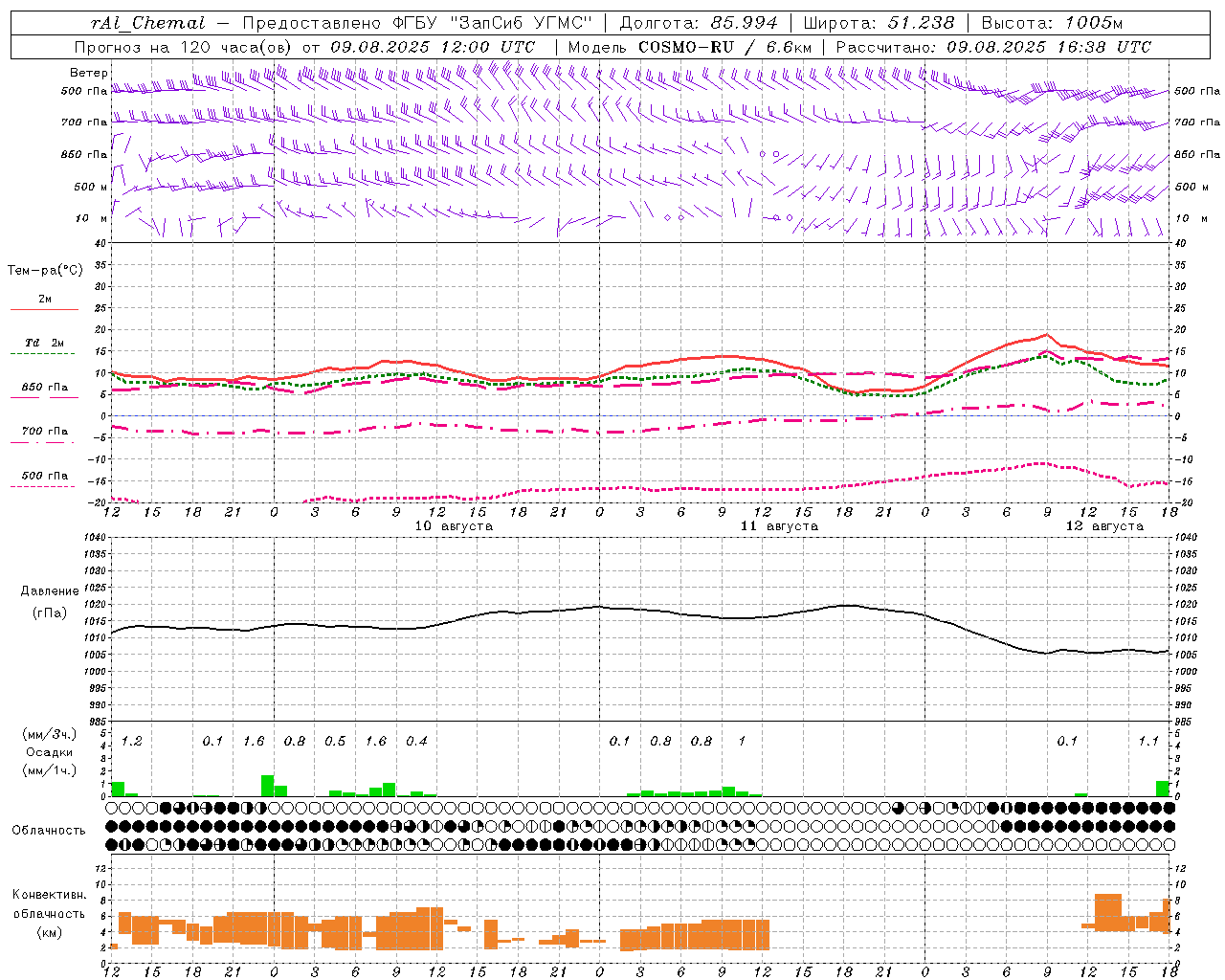The width and height of the screenshot is (1225, 980).
Task: Click the 850 гПа temperature legend entry
Action: click(44, 388)
